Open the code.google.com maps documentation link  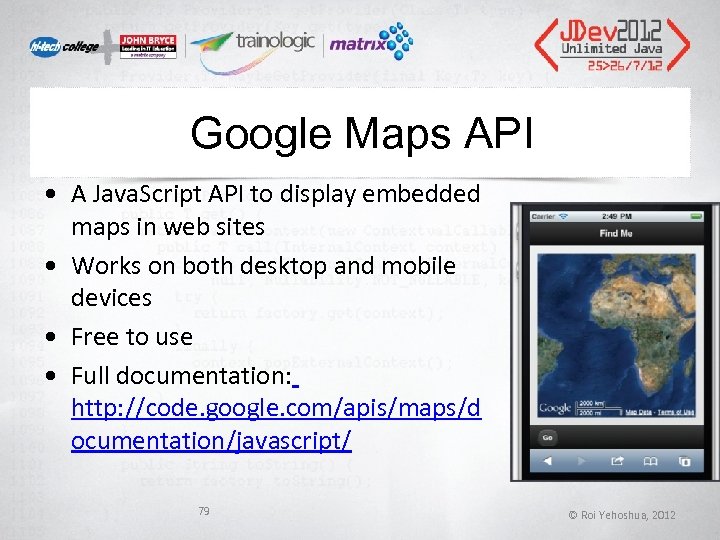tap(276, 424)
